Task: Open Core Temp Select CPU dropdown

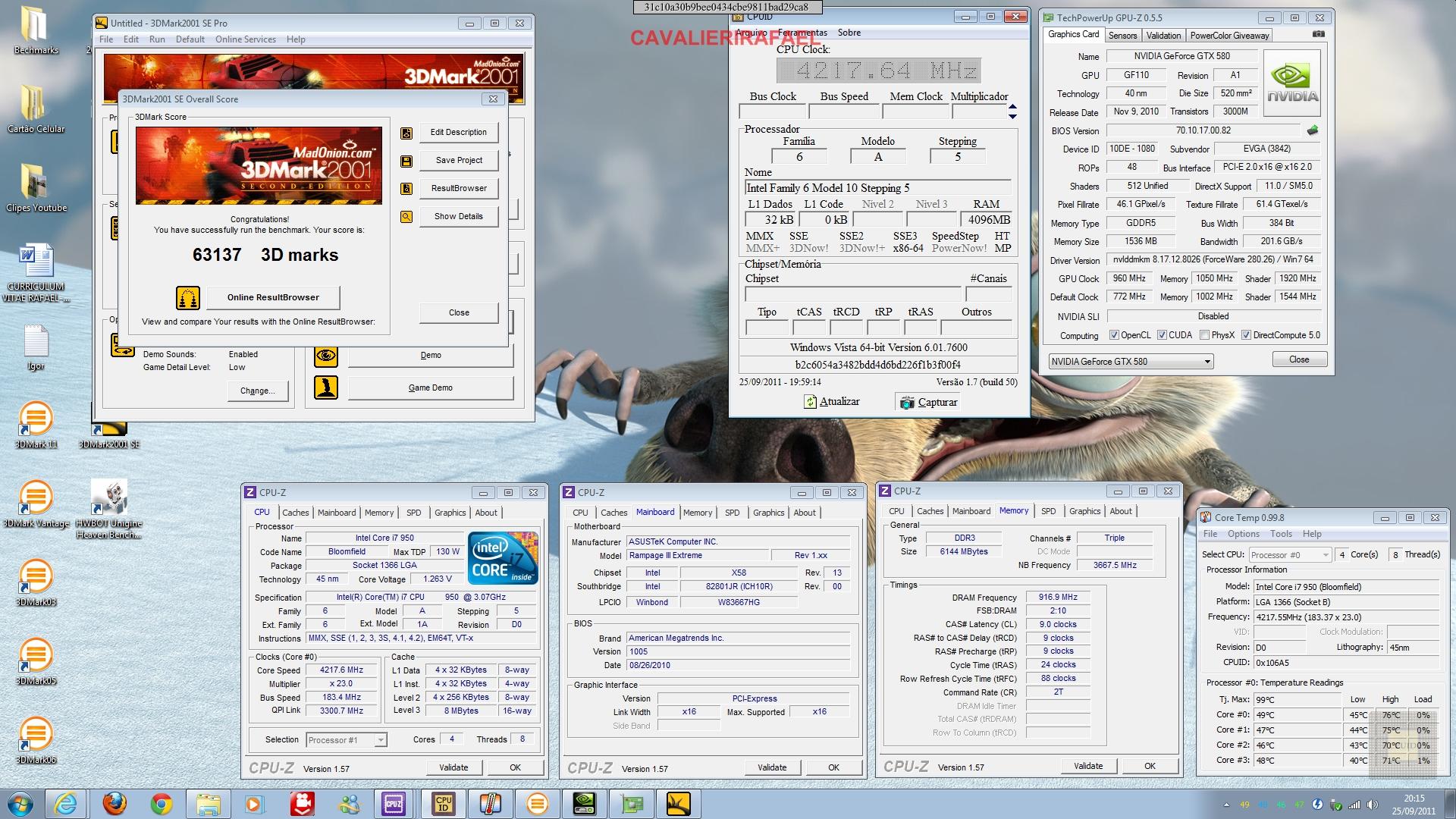Action: 1290,555
